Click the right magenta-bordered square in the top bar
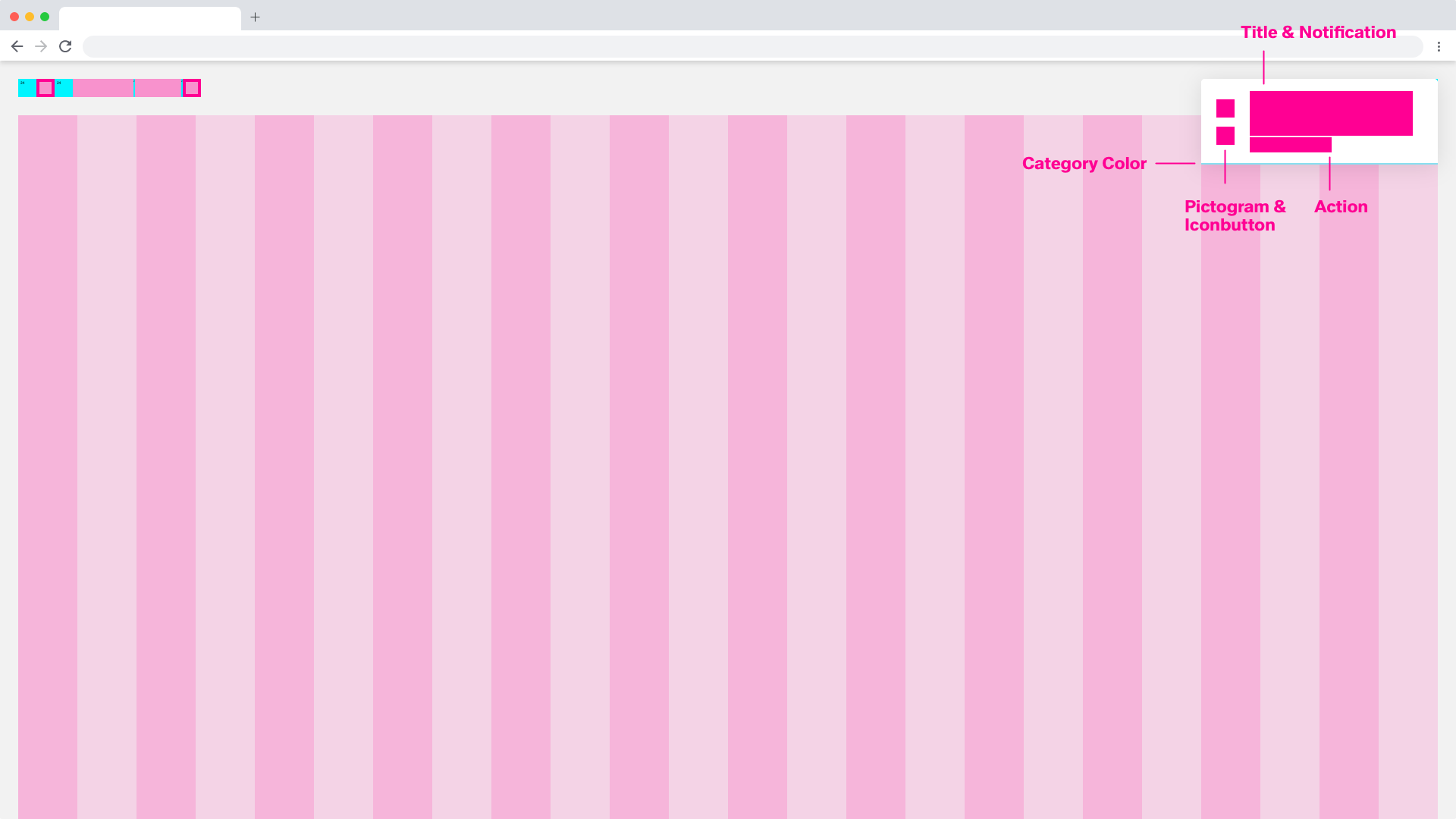The height and width of the screenshot is (819, 1456). pos(192,88)
